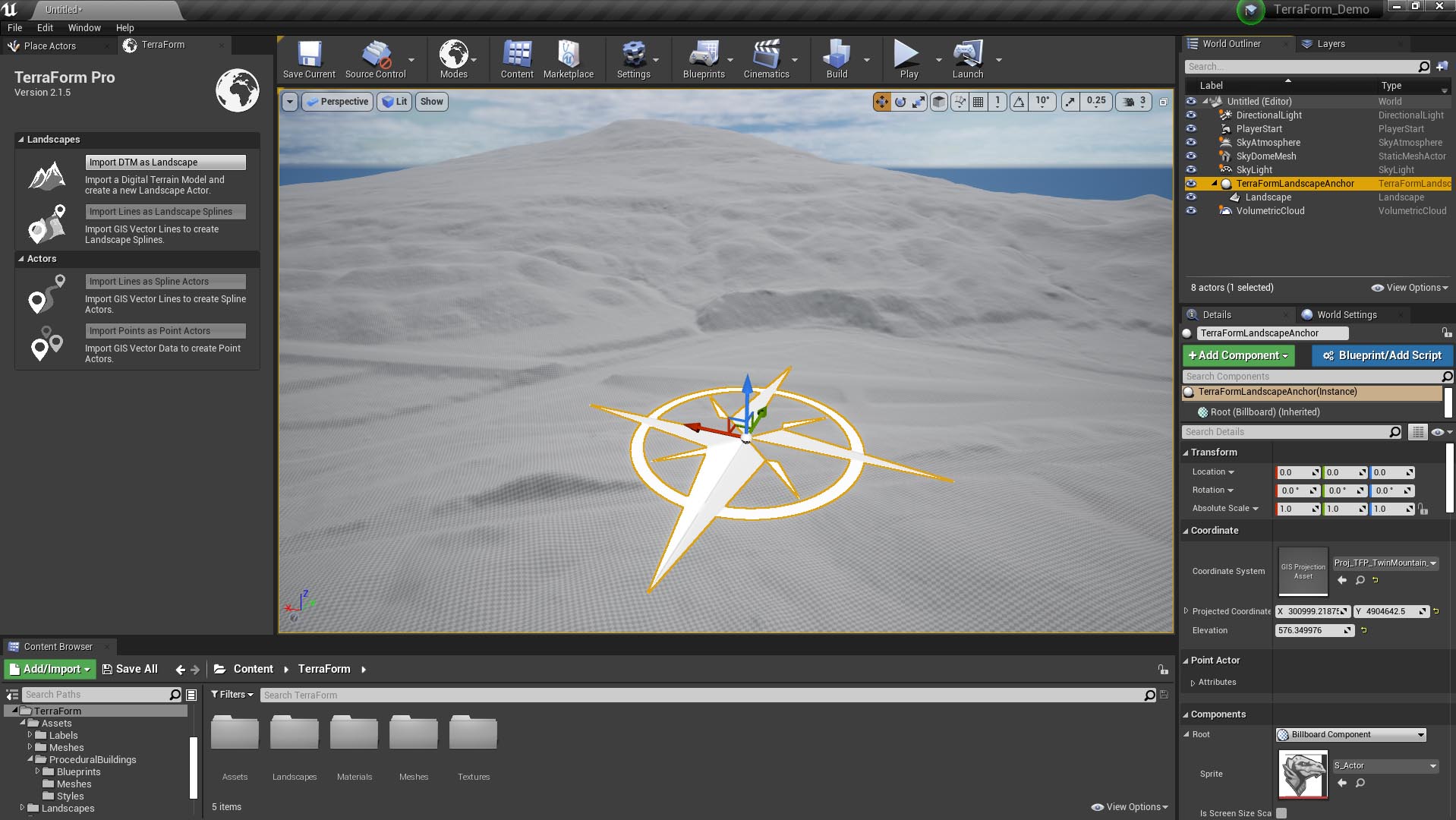
Task: Open viewport options dropdown arrow
Action: click(x=290, y=102)
